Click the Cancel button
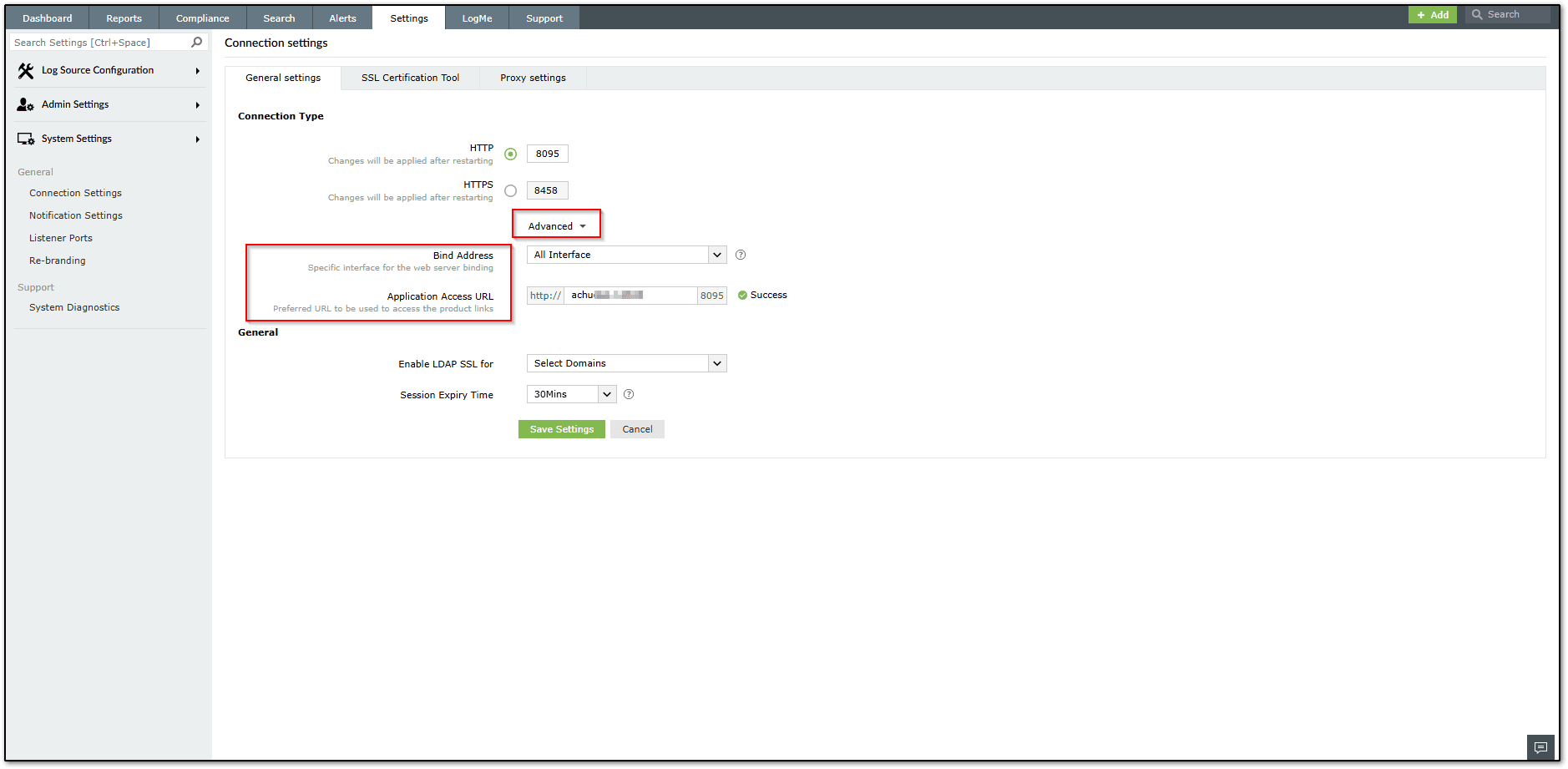This screenshot has height=769, width=1568. click(637, 429)
